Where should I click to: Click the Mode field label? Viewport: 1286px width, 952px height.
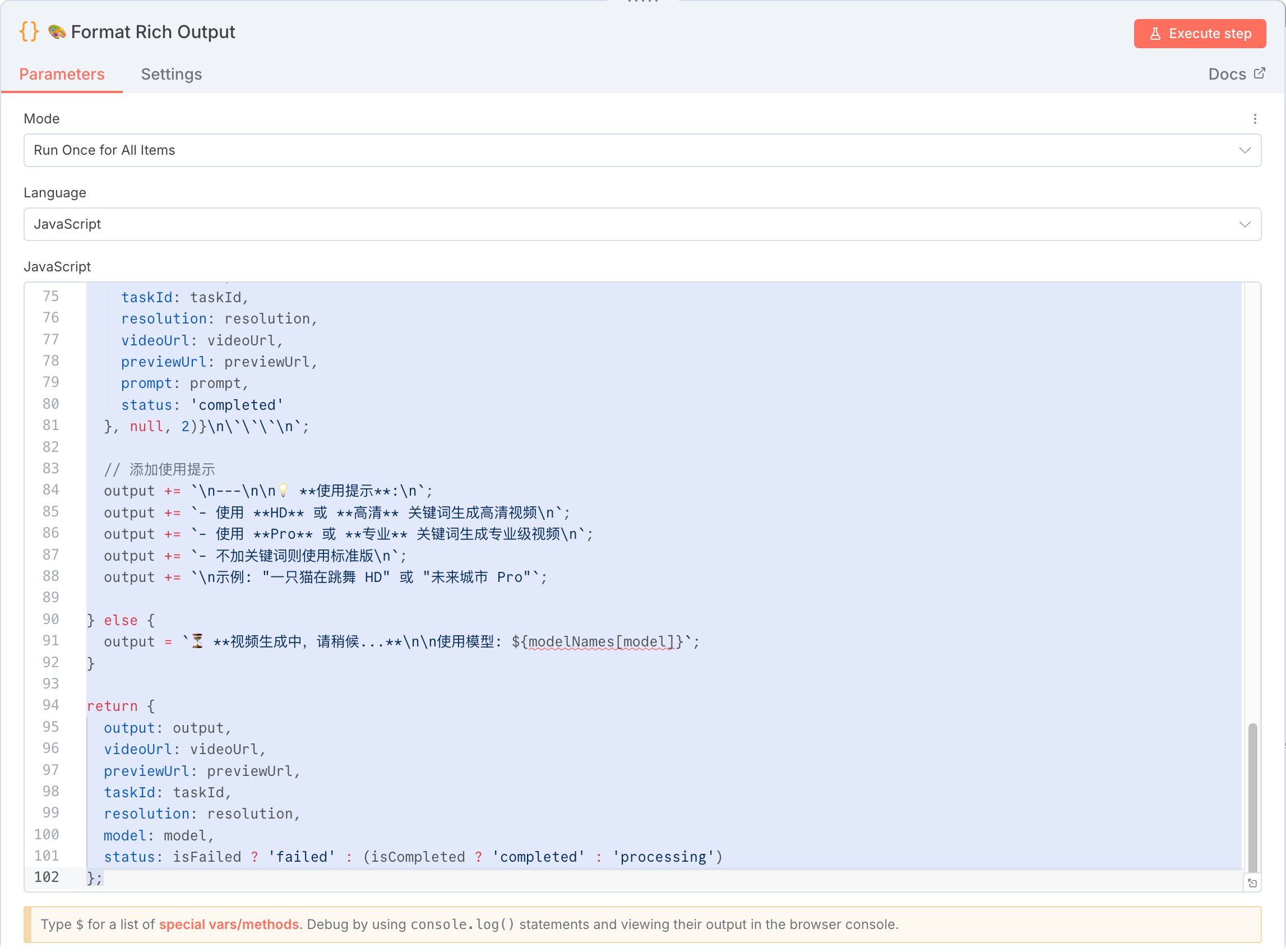(41, 119)
